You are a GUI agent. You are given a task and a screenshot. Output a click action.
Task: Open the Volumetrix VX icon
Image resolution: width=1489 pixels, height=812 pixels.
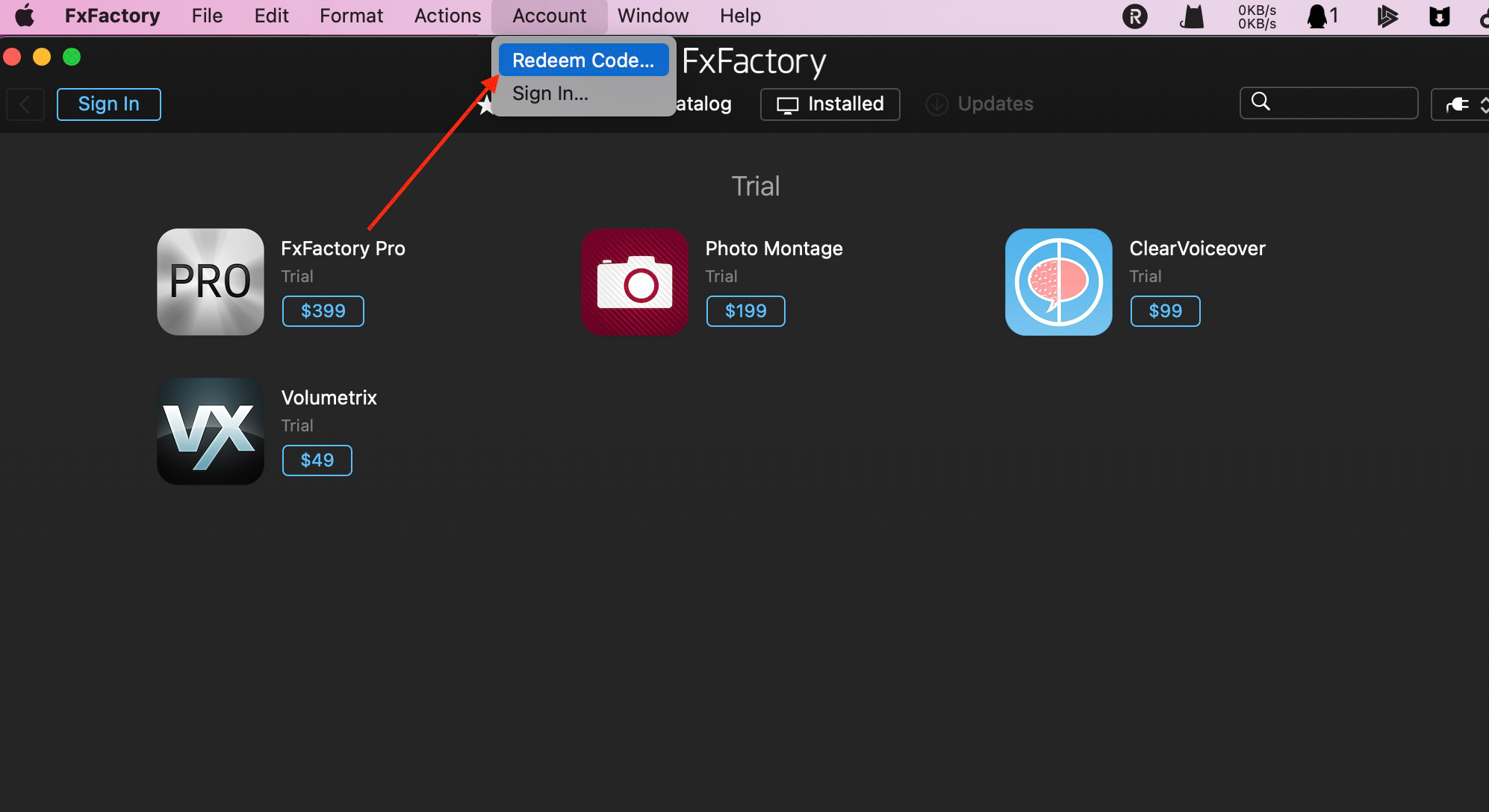tap(211, 431)
